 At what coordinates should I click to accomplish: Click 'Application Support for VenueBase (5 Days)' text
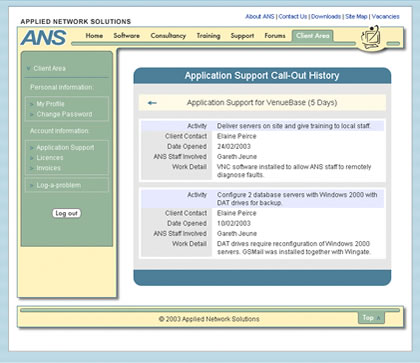(x=262, y=102)
